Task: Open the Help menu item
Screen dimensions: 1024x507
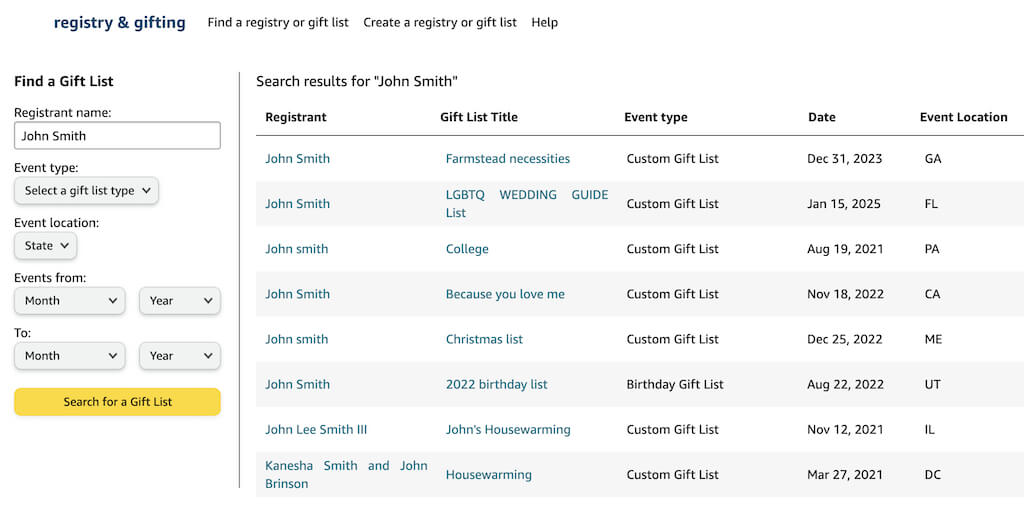Action: coord(545,22)
